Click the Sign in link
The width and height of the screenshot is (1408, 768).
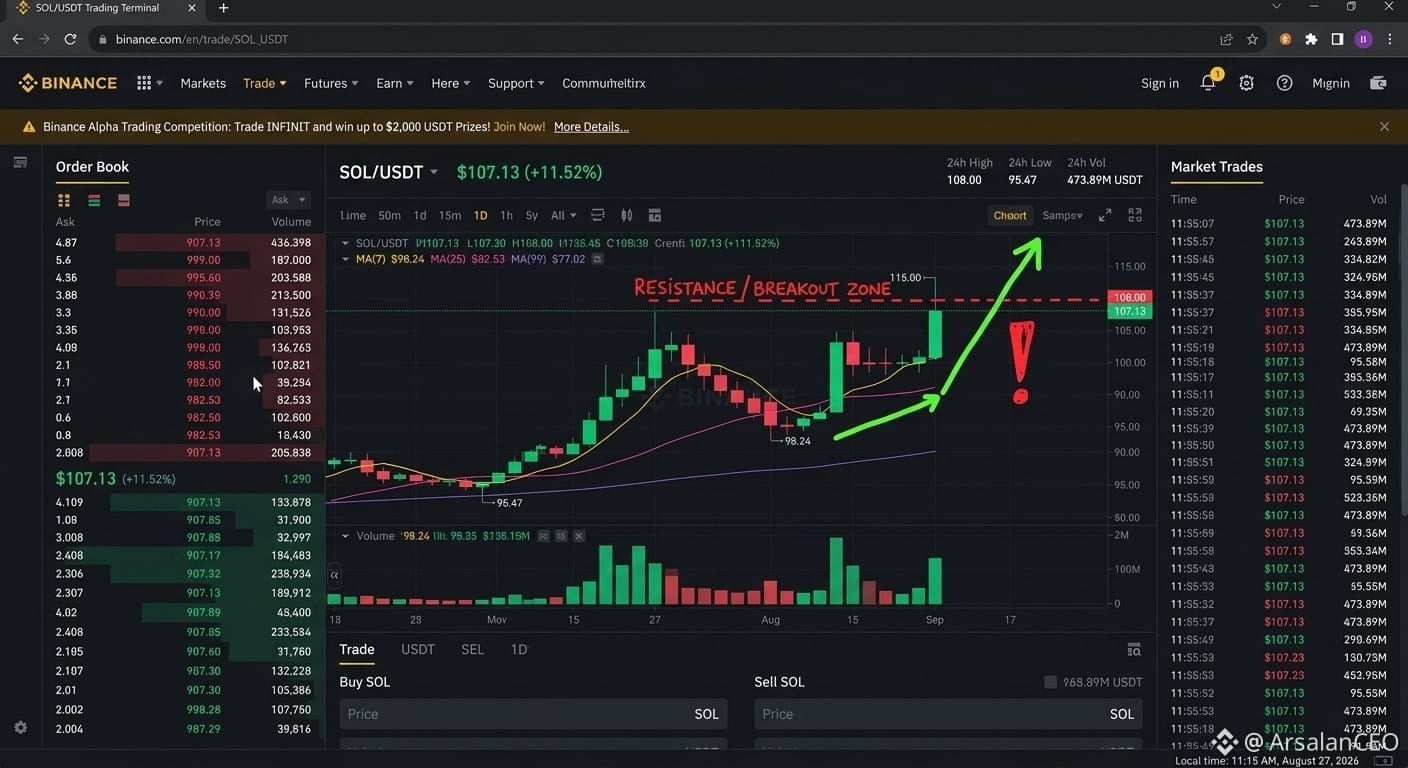point(1160,83)
